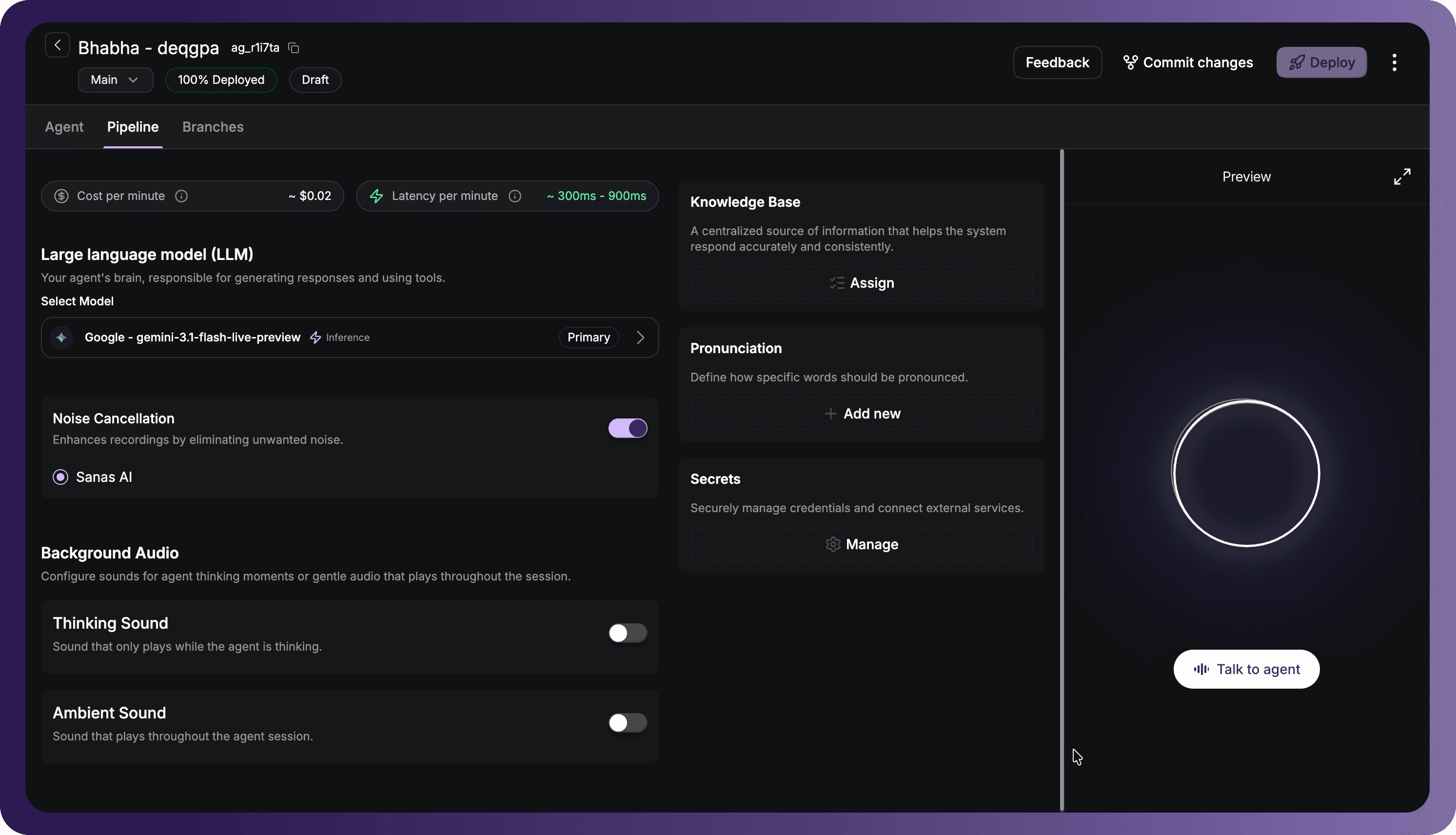The width and height of the screenshot is (1456, 835).
Task: Click the ~ $0.02 cost value
Action: click(x=310, y=196)
